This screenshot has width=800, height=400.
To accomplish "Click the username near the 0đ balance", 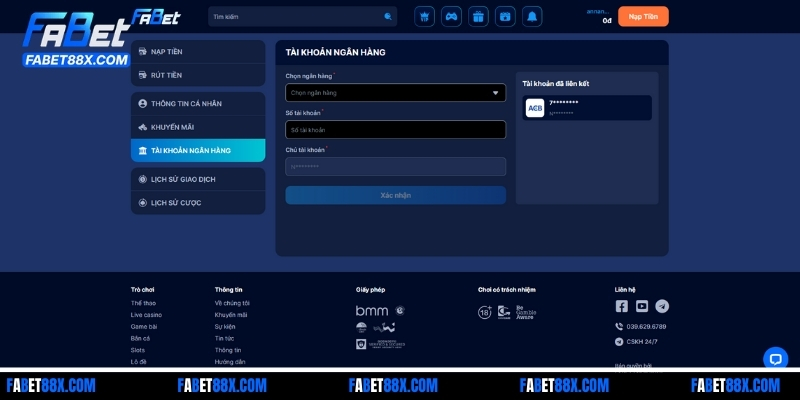I will 597,11.
